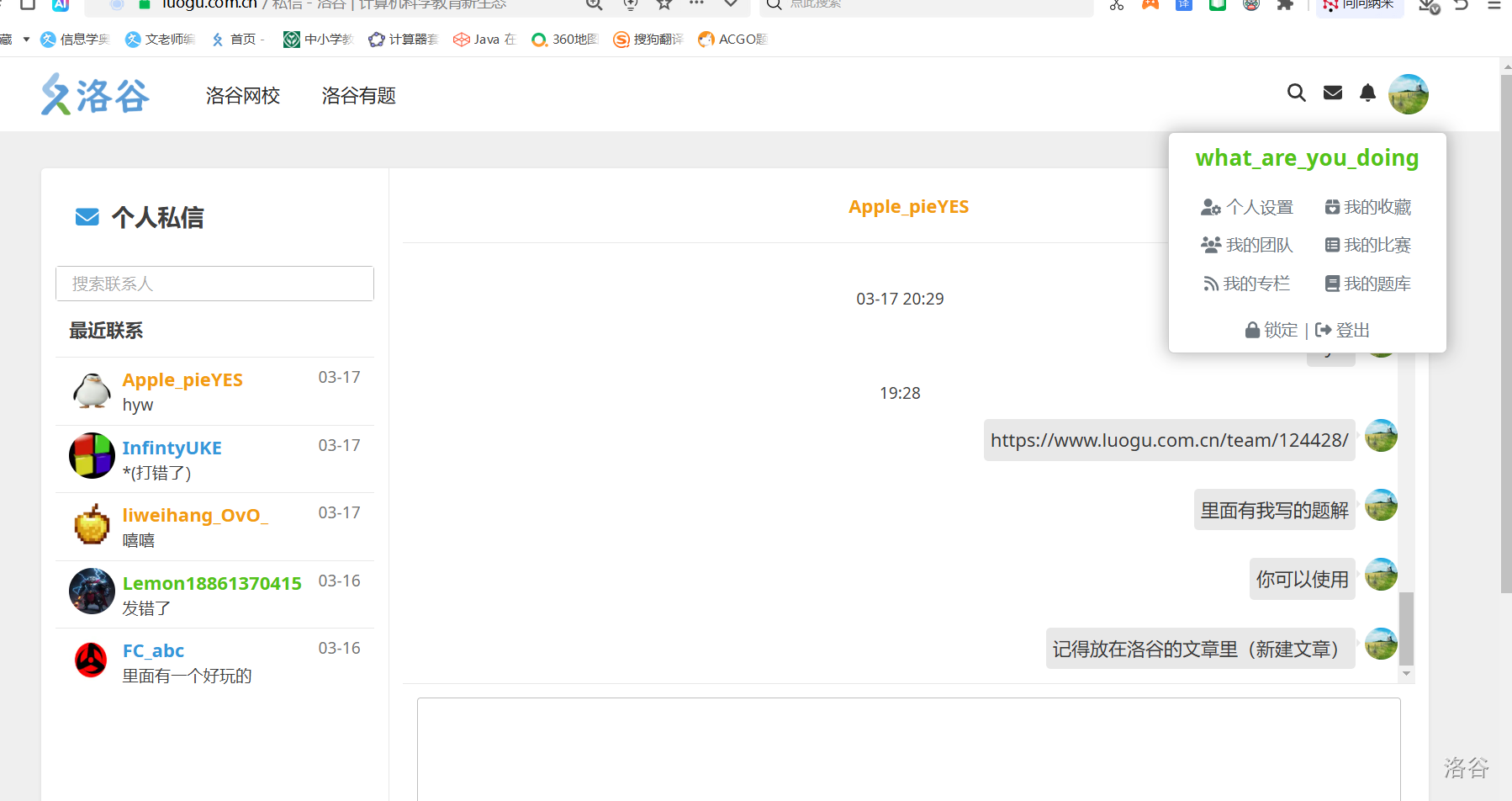Select 我的比赛 in user menu
The width and height of the screenshot is (1512, 801).
pyautogui.click(x=1367, y=245)
